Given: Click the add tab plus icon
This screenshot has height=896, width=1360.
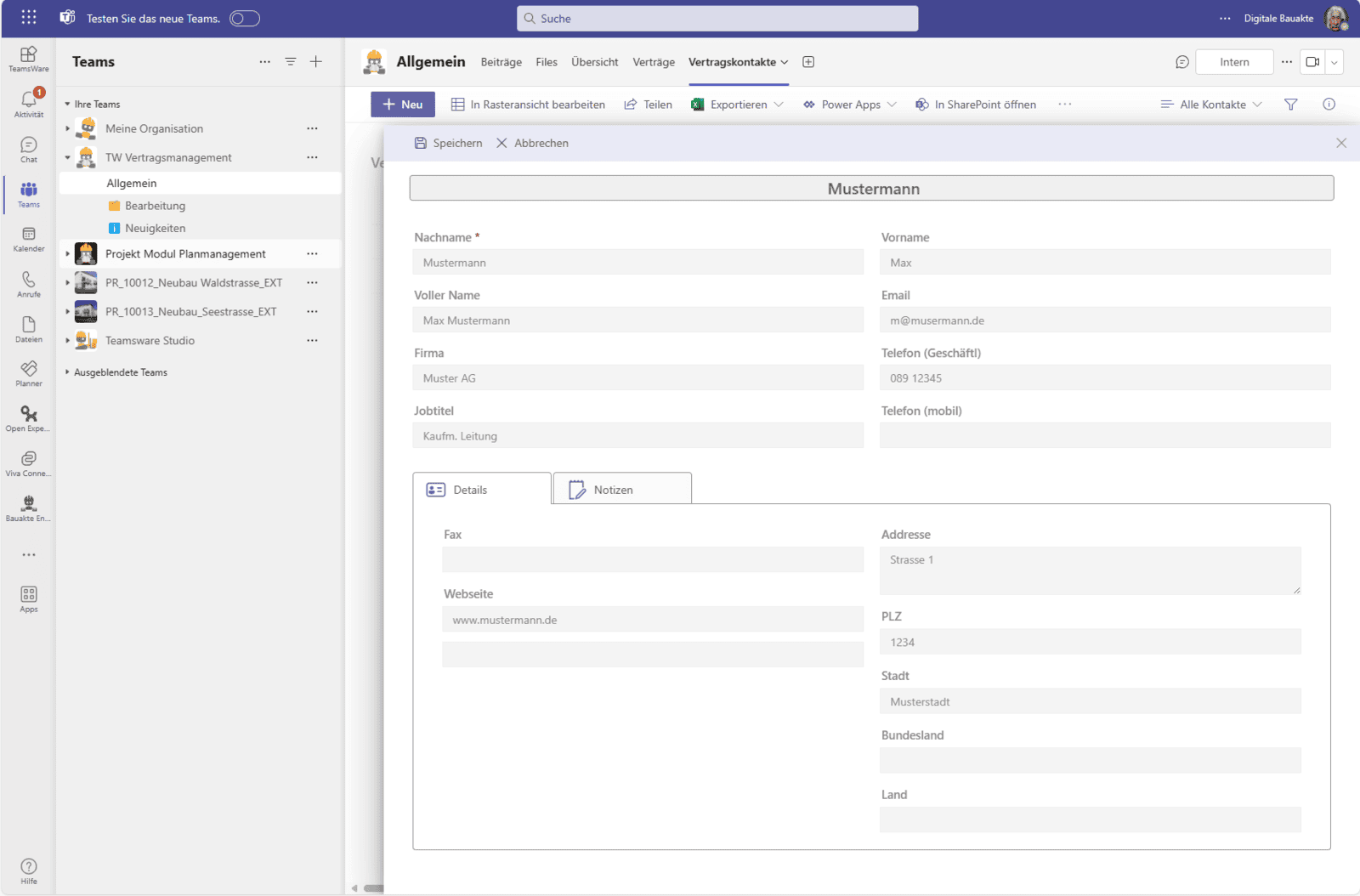Looking at the screenshot, I should pos(808,62).
